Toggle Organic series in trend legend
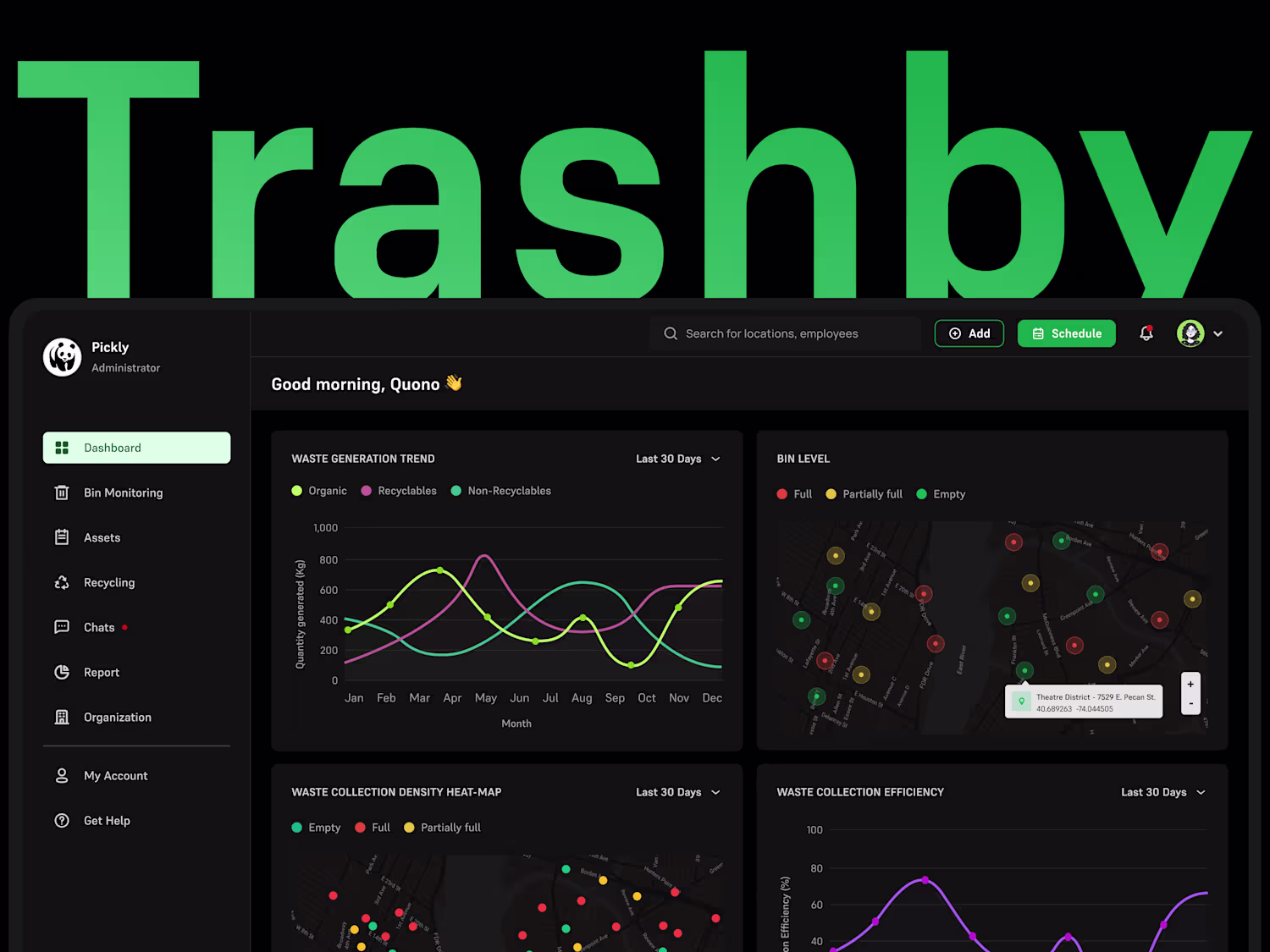 319,491
